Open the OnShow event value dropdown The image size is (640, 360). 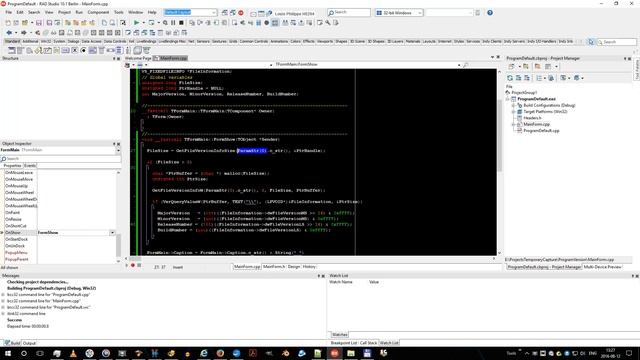(112, 233)
